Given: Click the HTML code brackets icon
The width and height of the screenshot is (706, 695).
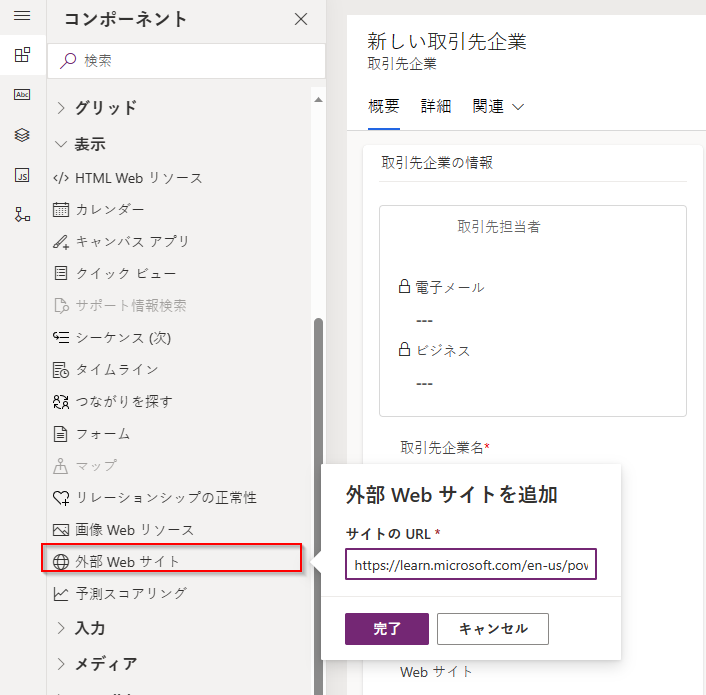Looking at the screenshot, I should tap(61, 178).
